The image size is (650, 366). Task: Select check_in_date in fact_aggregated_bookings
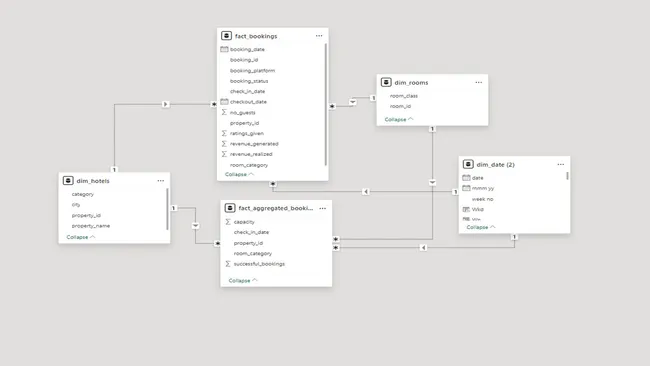[251, 232]
